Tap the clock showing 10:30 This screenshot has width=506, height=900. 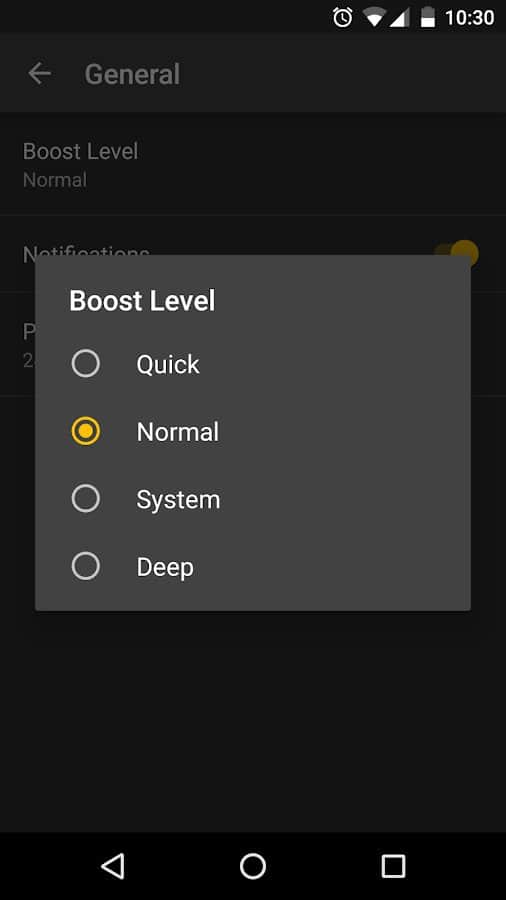[470, 18]
